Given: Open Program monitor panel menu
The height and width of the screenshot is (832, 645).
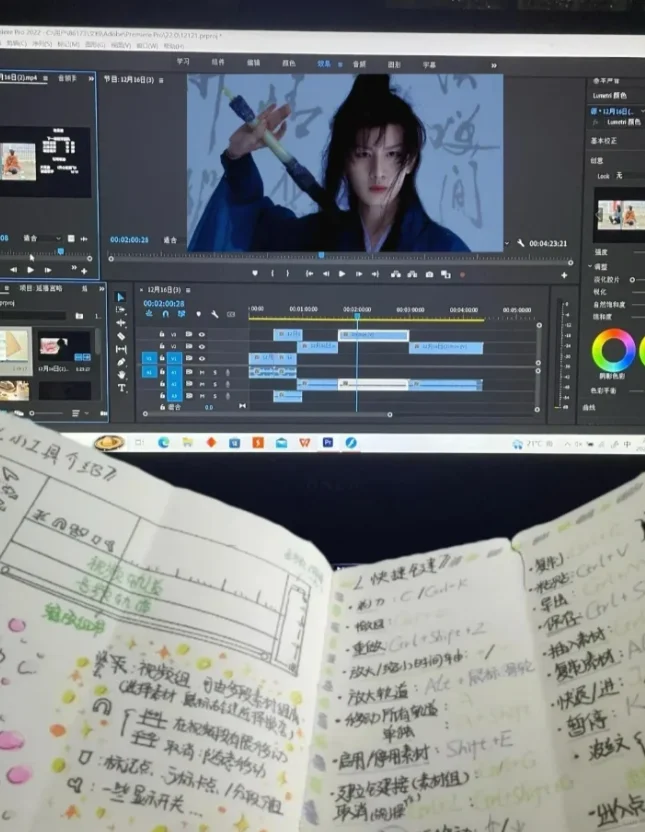Looking at the screenshot, I should 161,80.
